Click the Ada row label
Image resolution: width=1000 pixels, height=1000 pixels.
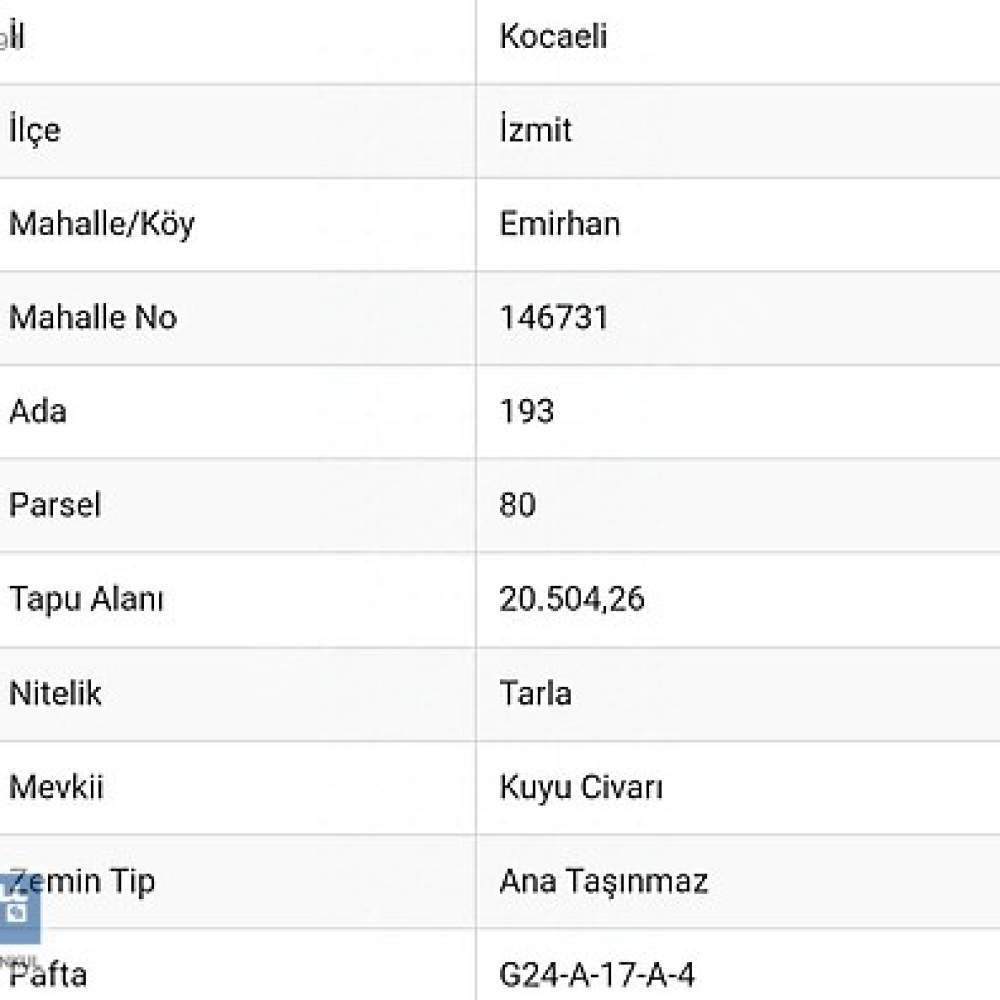[x=38, y=411]
